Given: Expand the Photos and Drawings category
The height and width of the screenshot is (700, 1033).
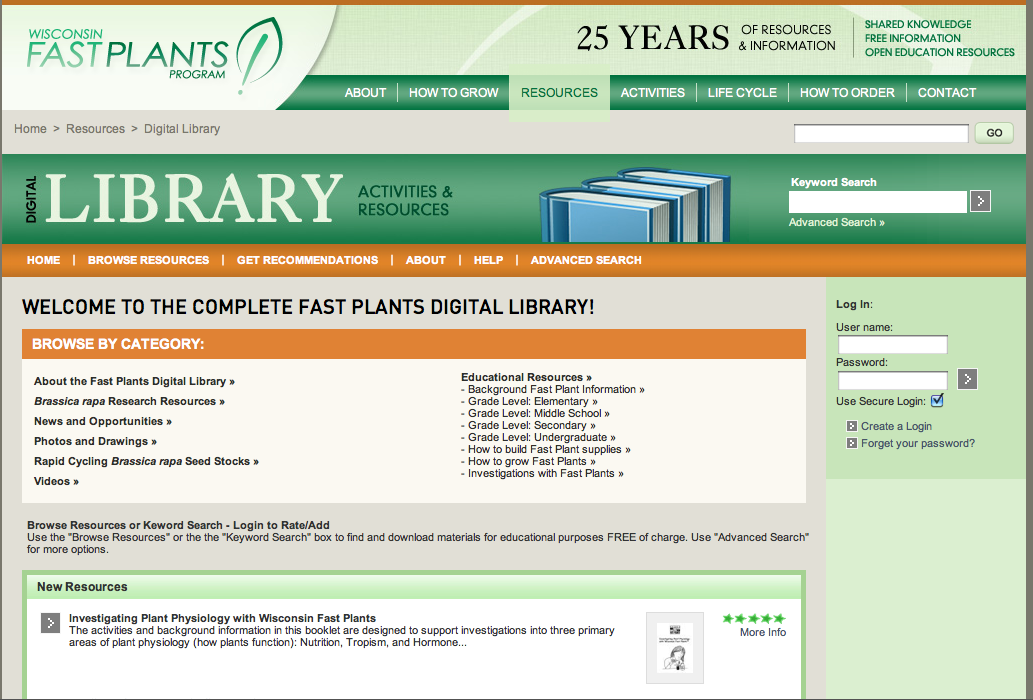Looking at the screenshot, I should pos(95,441).
